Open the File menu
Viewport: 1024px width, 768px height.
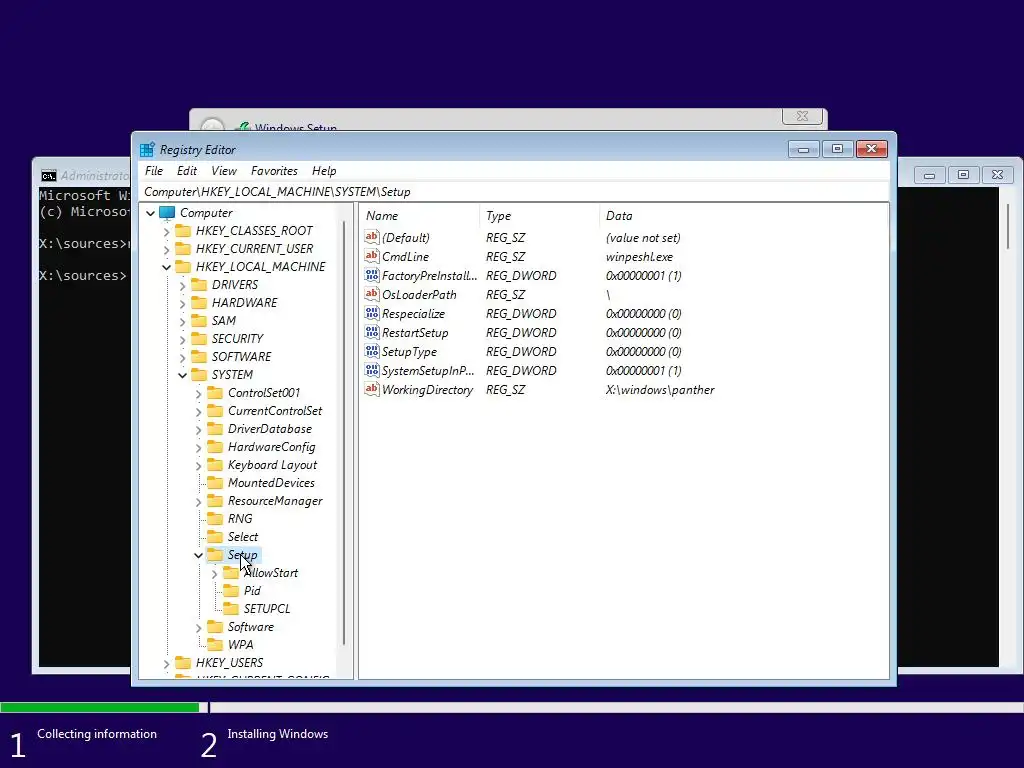tap(154, 170)
